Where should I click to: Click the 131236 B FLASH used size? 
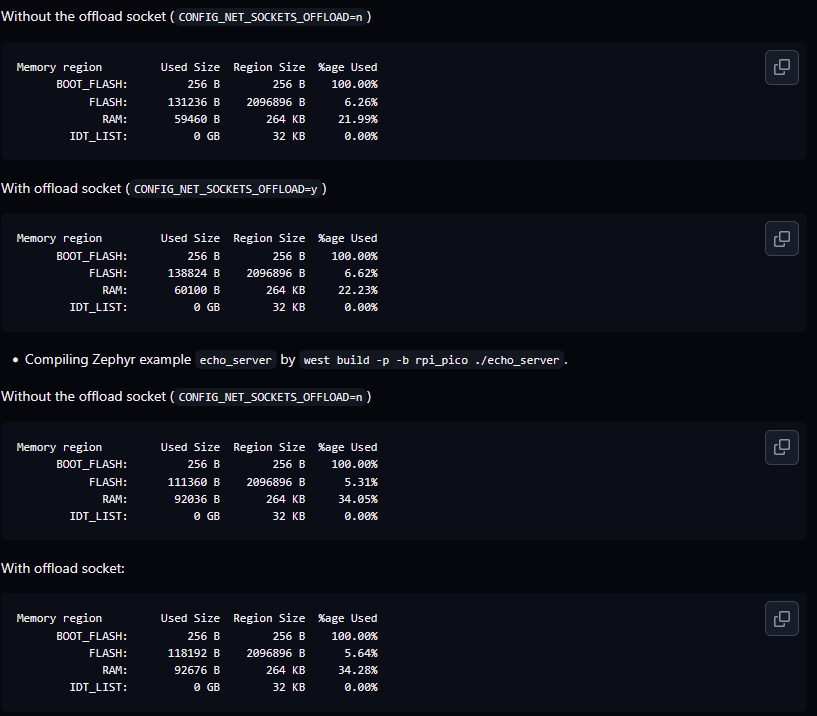pyautogui.click(x=193, y=102)
